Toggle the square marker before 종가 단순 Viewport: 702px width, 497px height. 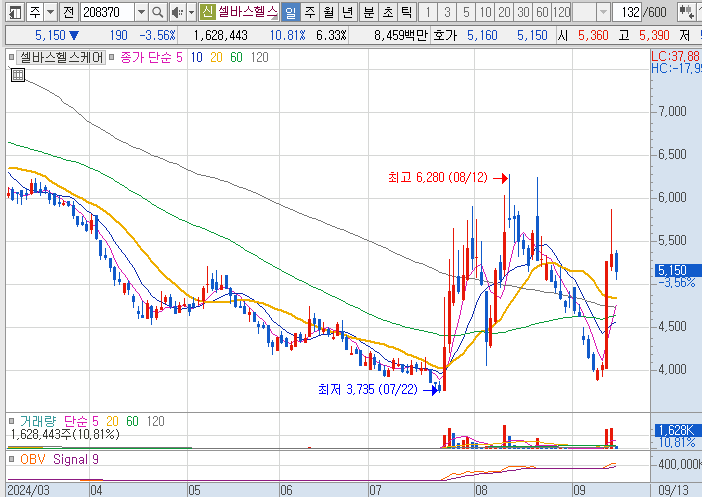coord(111,57)
